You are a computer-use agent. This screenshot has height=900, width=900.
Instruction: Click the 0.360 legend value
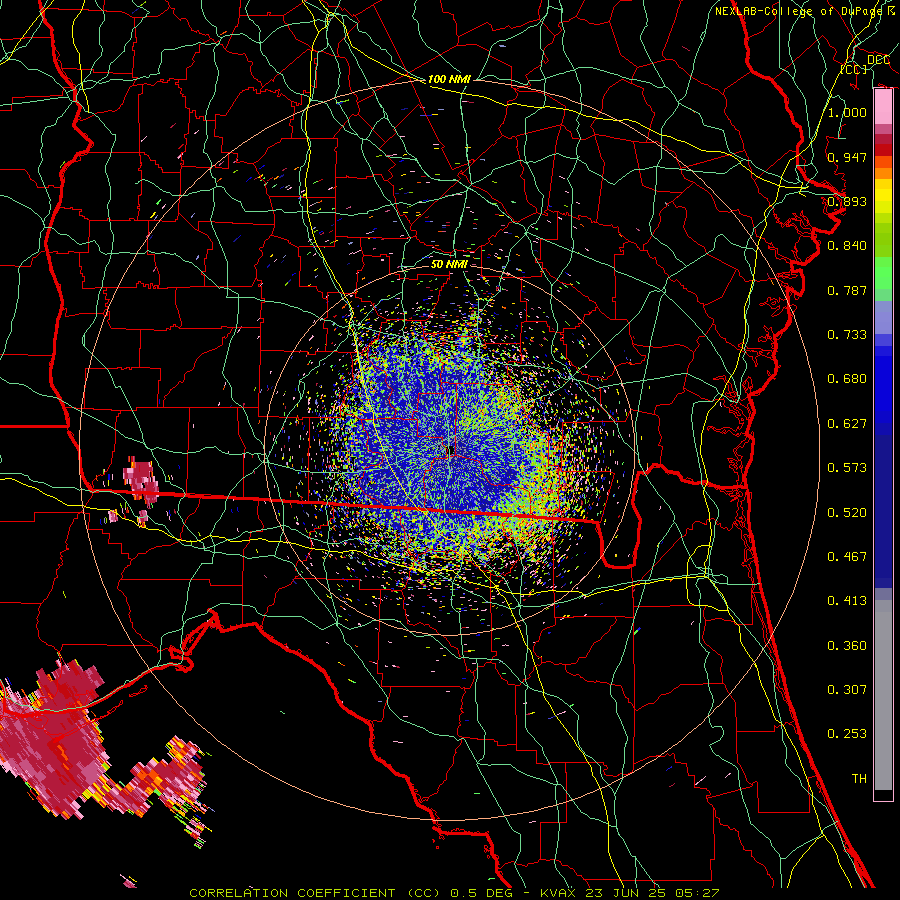pos(847,646)
